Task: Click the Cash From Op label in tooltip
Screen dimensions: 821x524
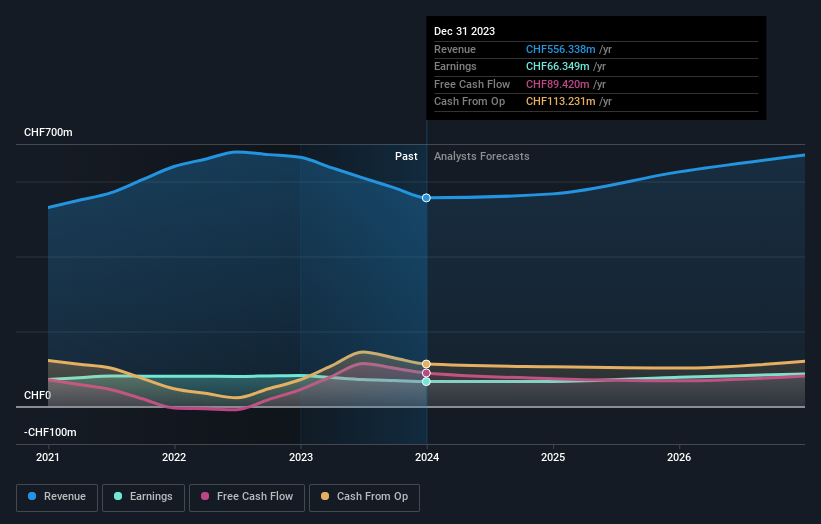Action: [x=469, y=102]
